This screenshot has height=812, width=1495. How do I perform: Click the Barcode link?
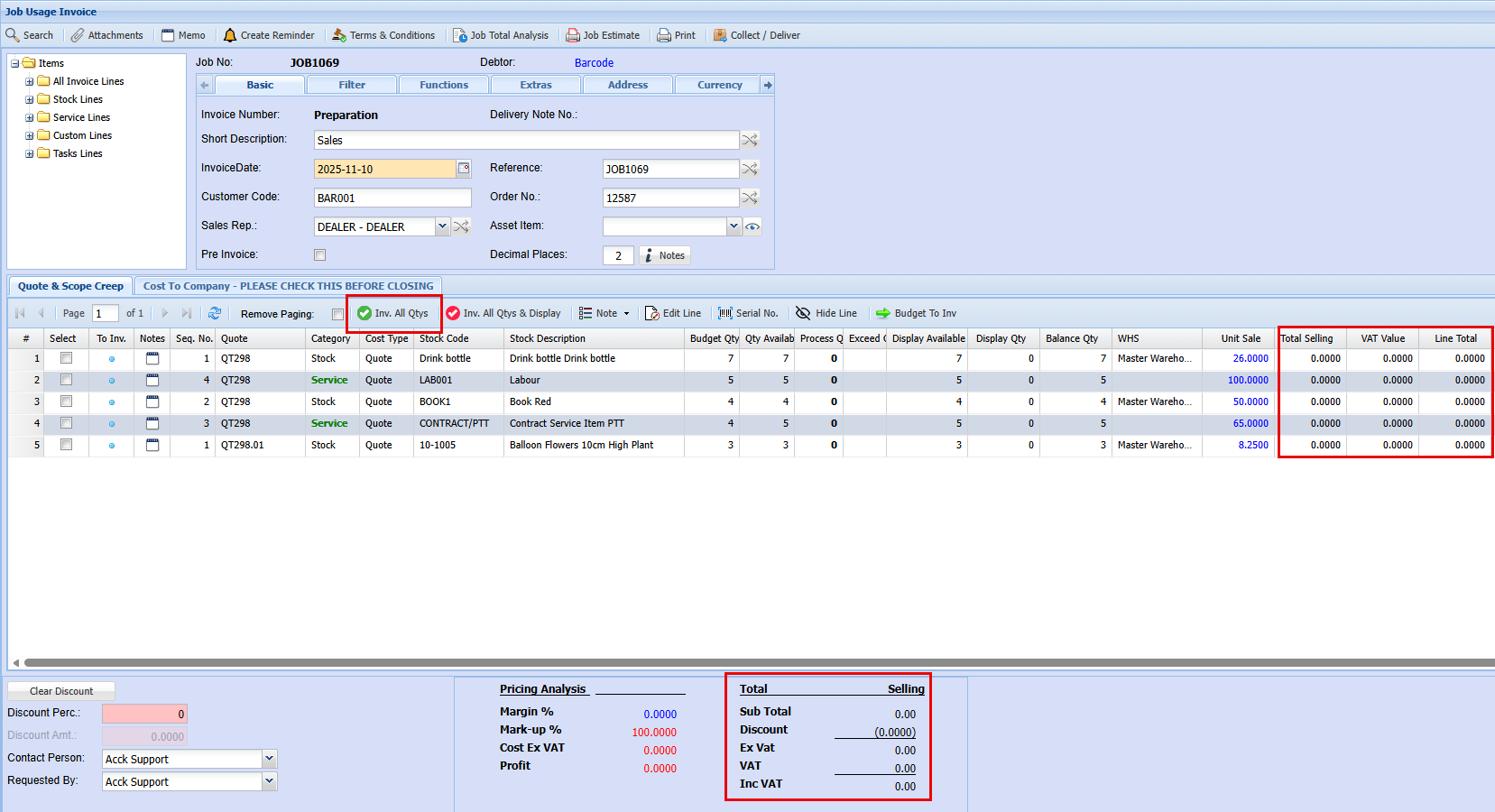point(594,63)
